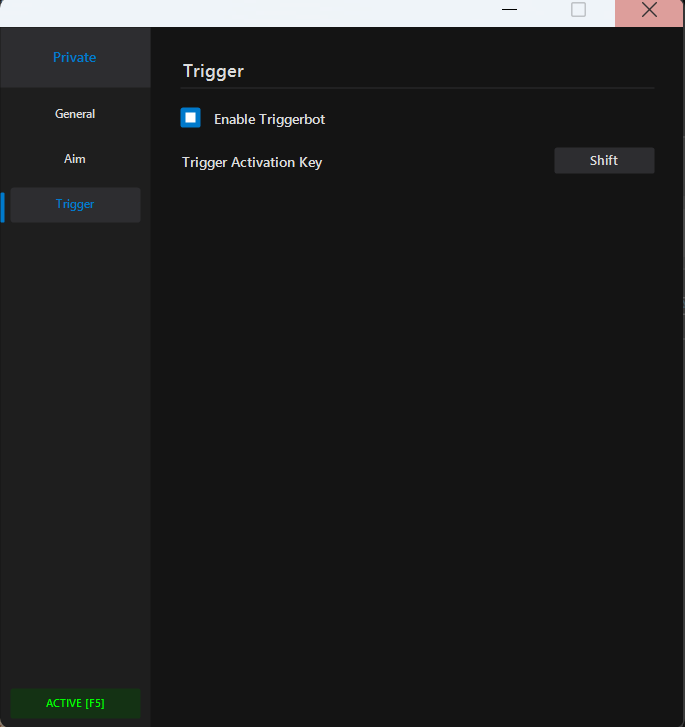Click the white square inside the checkbox
This screenshot has height=727, width=685.
pos(190,118)
